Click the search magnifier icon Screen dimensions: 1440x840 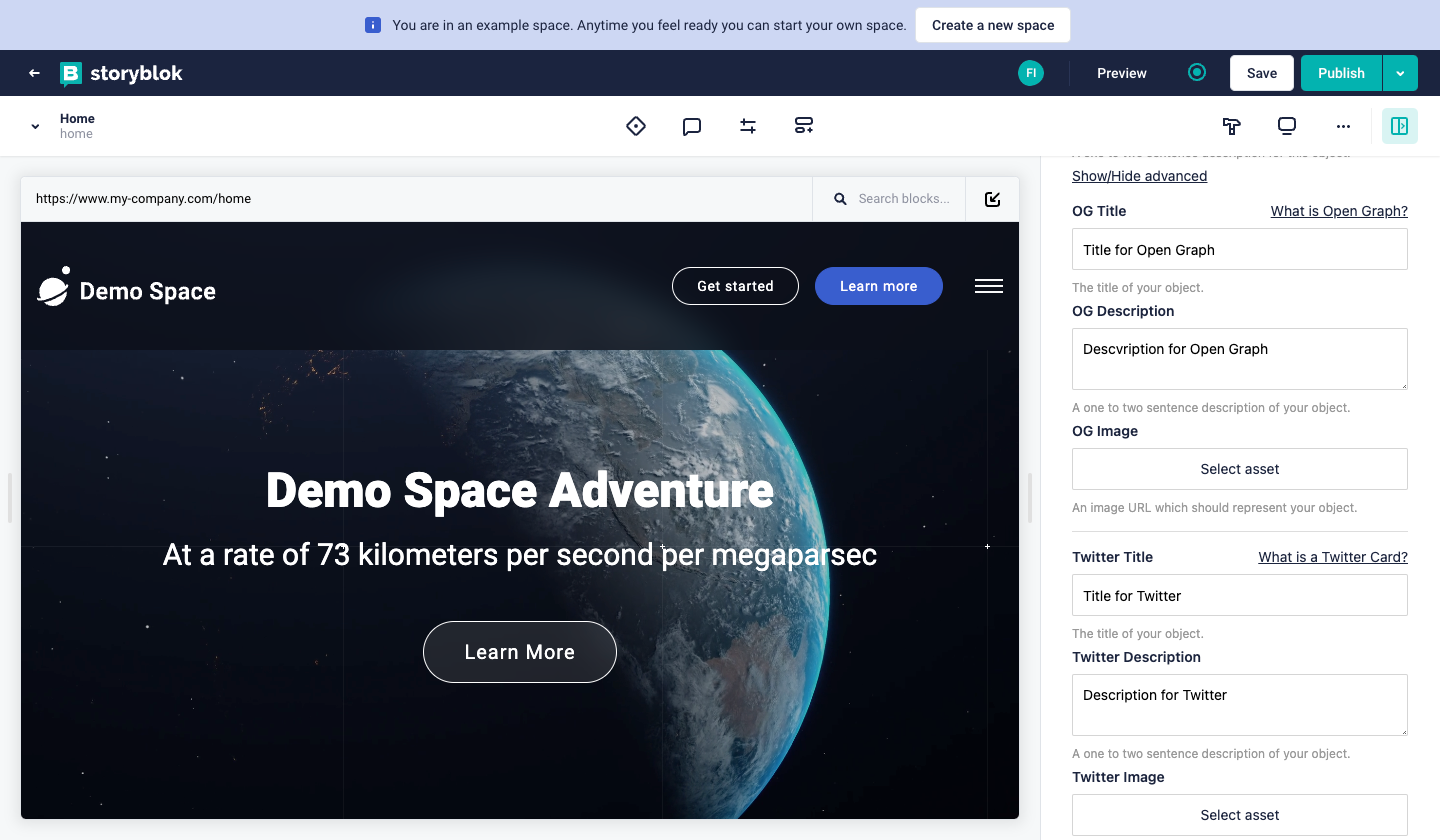tap(841, 199)
